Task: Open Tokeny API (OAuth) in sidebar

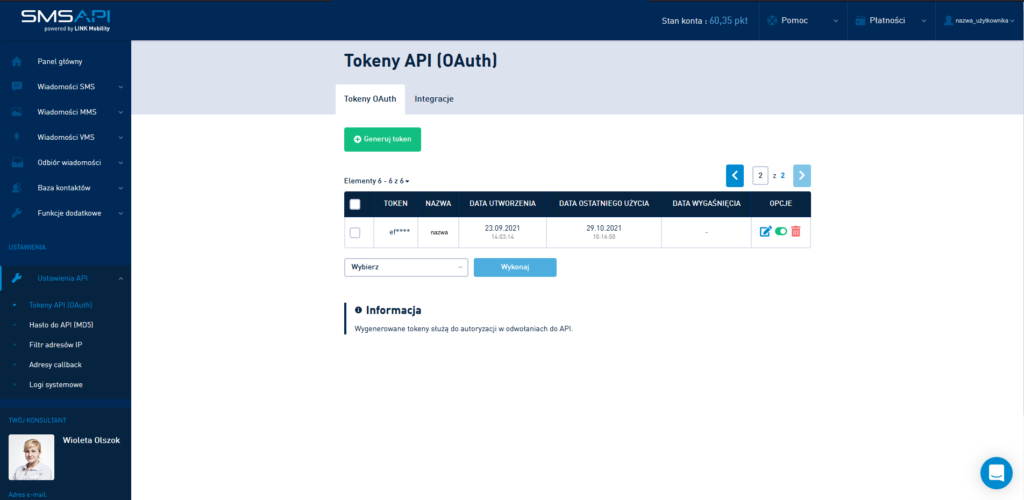Action: (x=61, y=305)
